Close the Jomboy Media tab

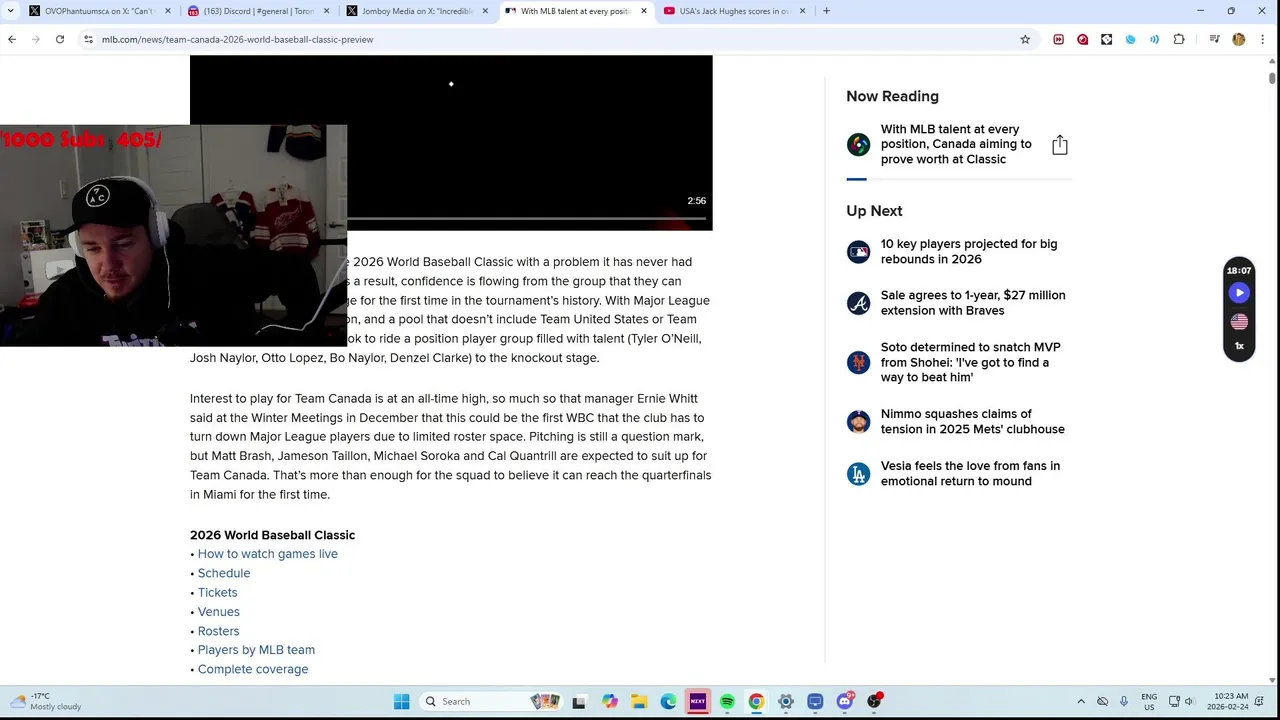[x=485, y=11]
